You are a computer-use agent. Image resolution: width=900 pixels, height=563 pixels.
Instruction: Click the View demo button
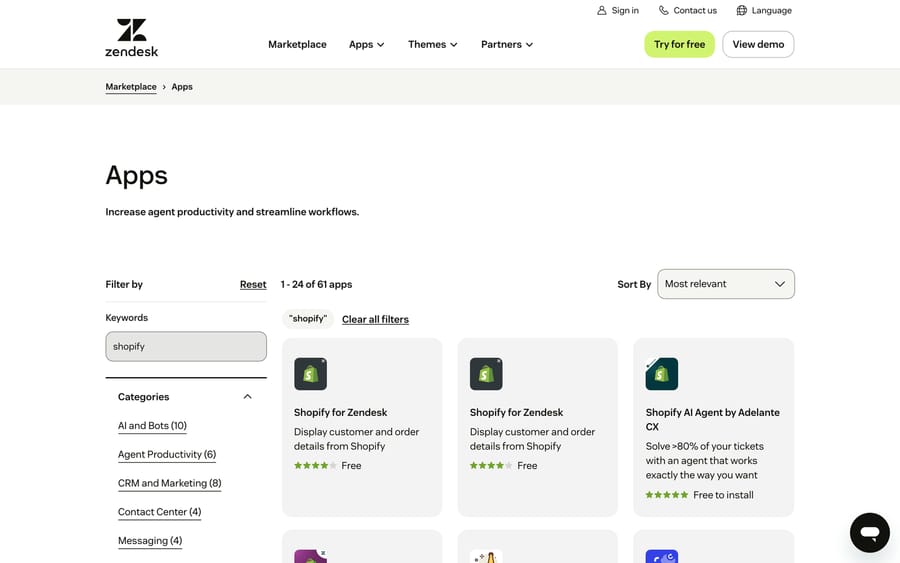(758, 44)
